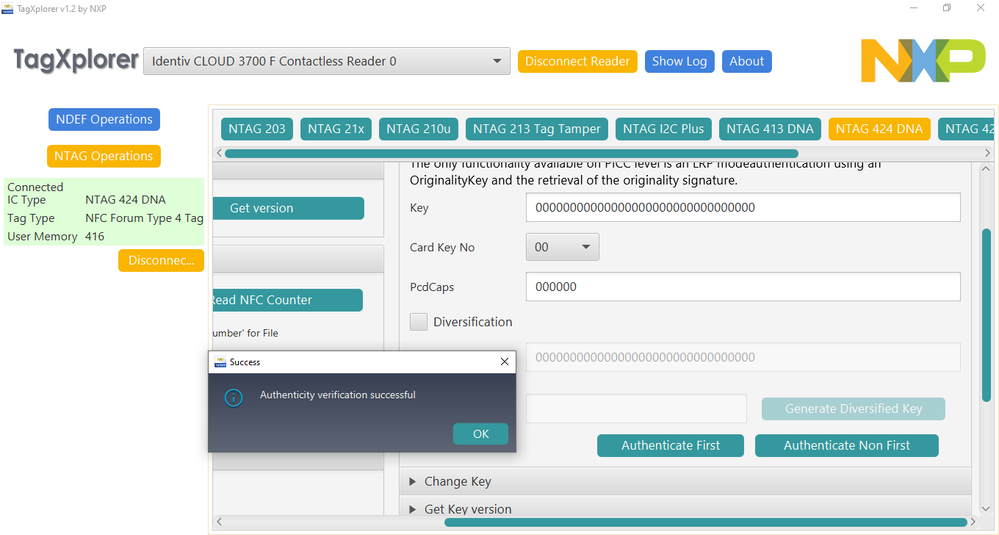Open the log with Show Log
Viewport: 999px width, 535px height.
point(679,61)
